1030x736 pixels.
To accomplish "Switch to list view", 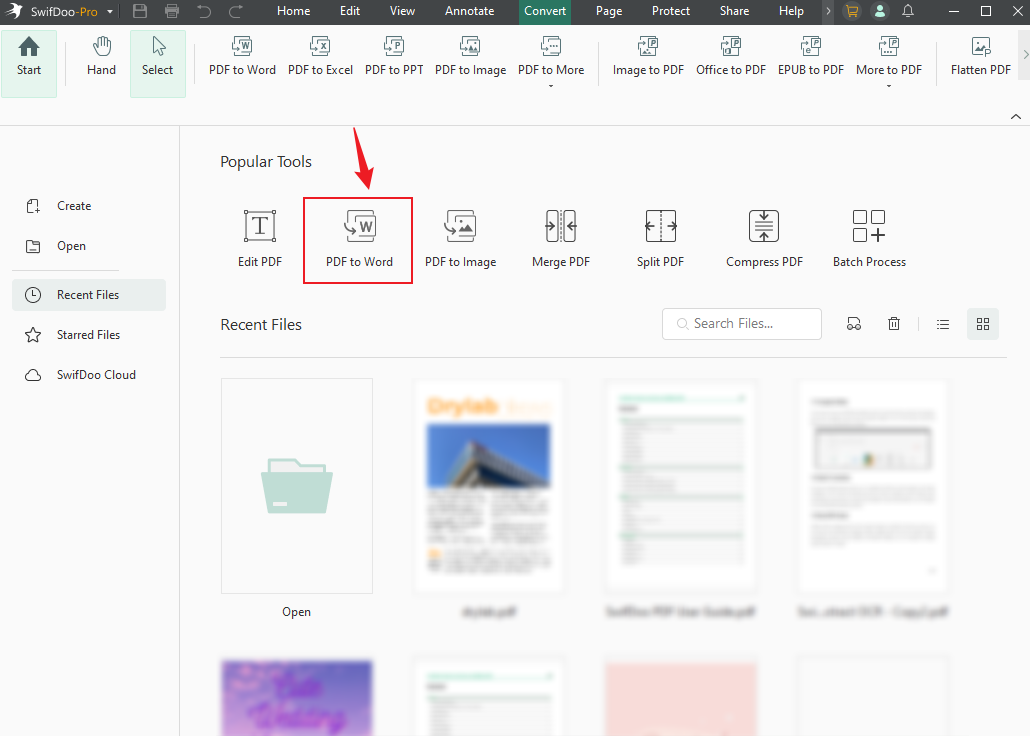I will (x=943, y=324).
